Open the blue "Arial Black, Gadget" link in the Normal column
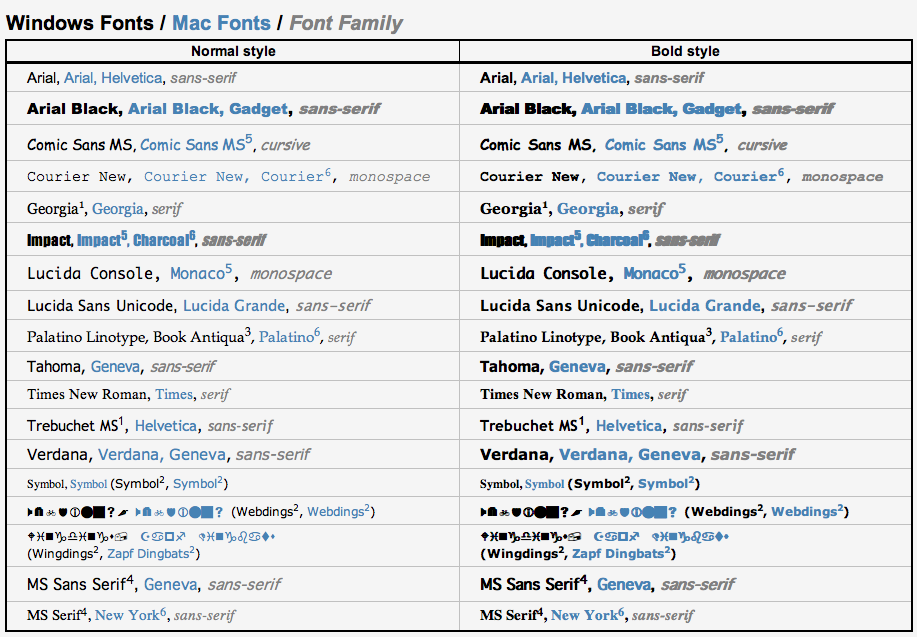Image resolution: width=917 pixels, height=637 pixels. pyautogui.click(x=209, y=109)
